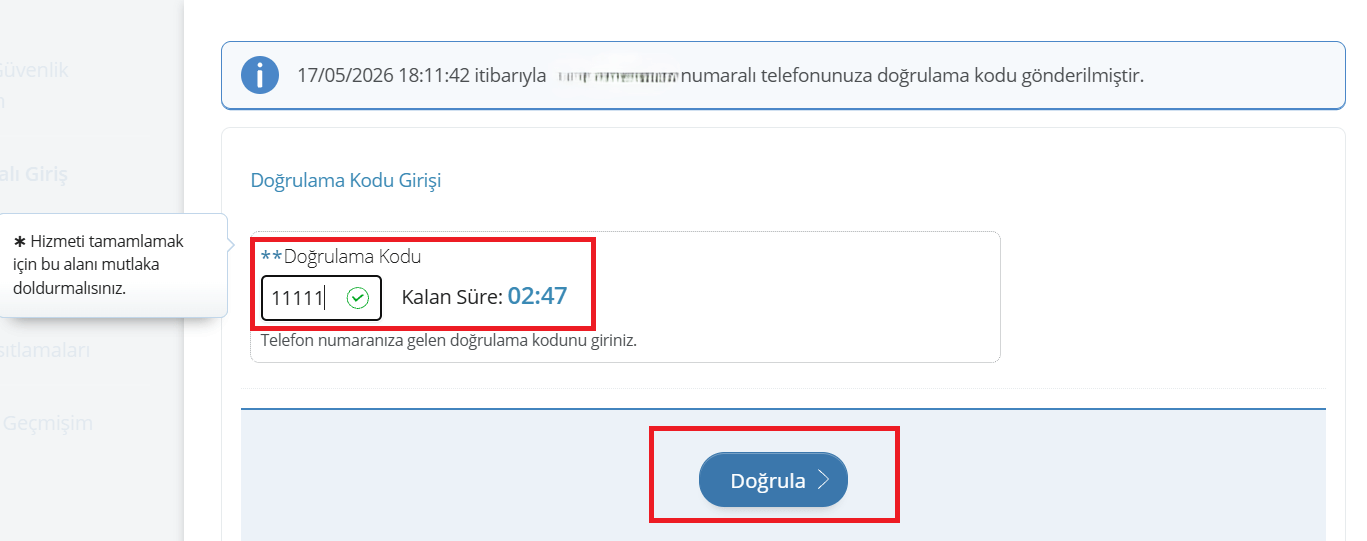This screenshot has width=1367, height=541.
Task: Click the Doğrulama Kodu field label
Action: coord(352,257)
